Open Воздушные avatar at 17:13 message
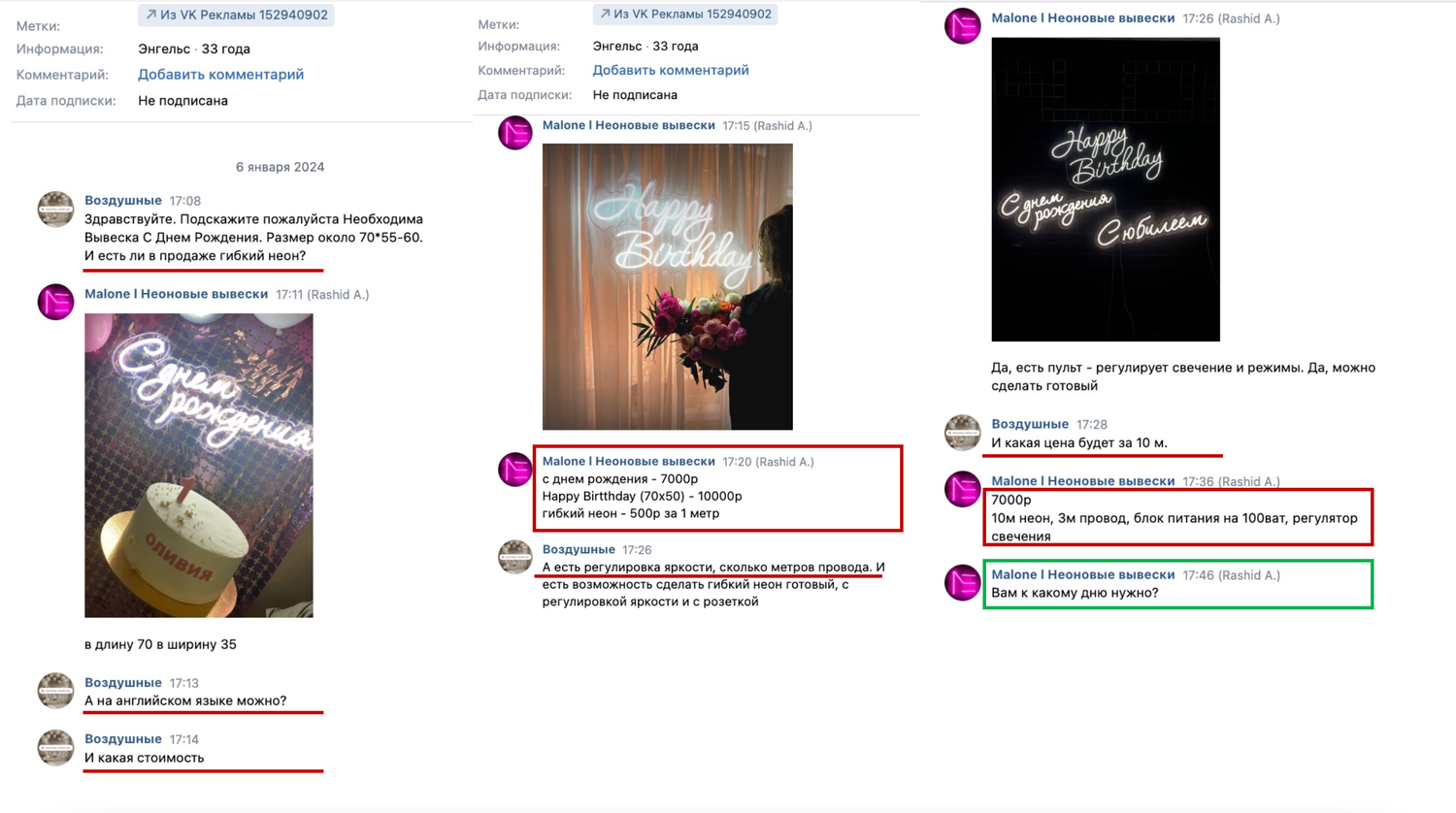This screenshot has width=1456, height=813. [55, 691]
